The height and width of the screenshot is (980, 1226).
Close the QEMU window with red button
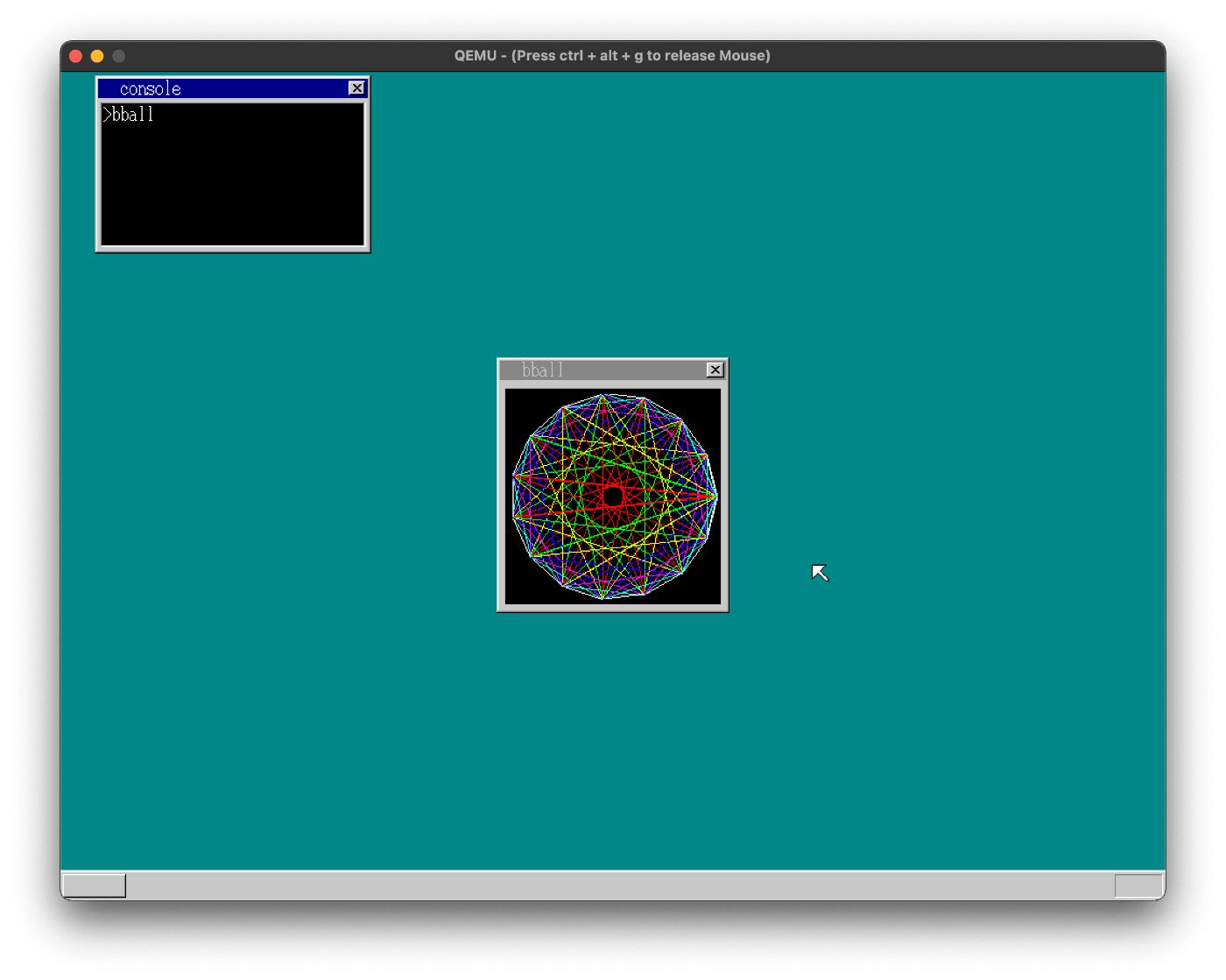click(x=76, y=56)
